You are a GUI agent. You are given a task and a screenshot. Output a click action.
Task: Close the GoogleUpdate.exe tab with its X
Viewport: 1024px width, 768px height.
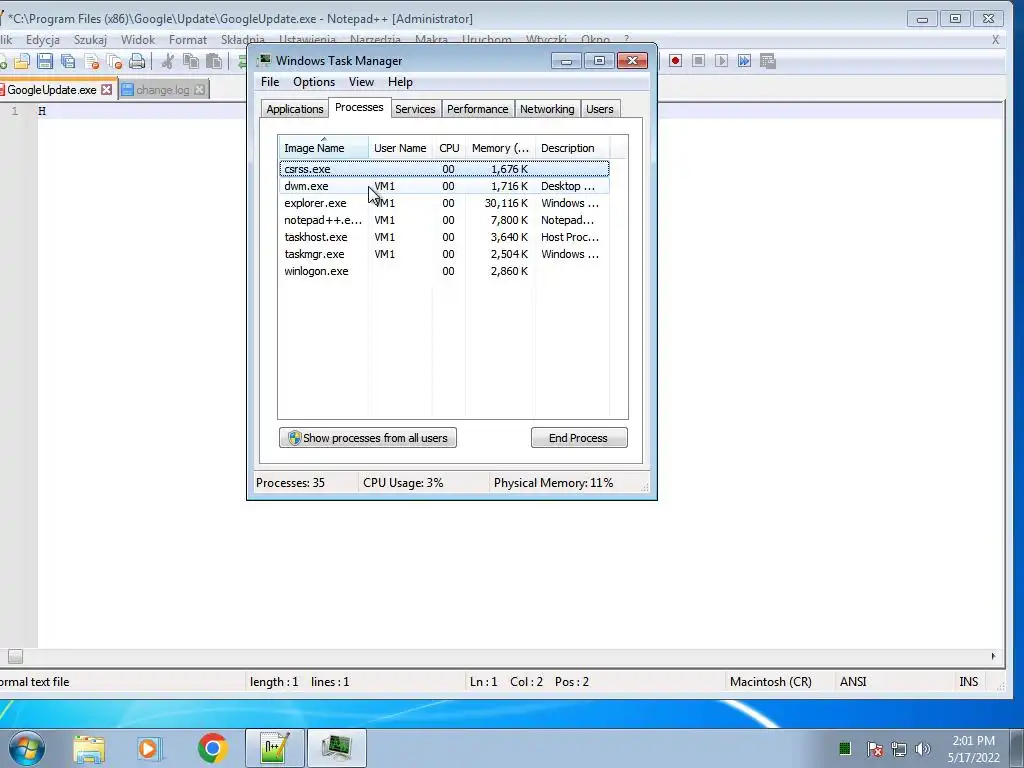(106, 89)
